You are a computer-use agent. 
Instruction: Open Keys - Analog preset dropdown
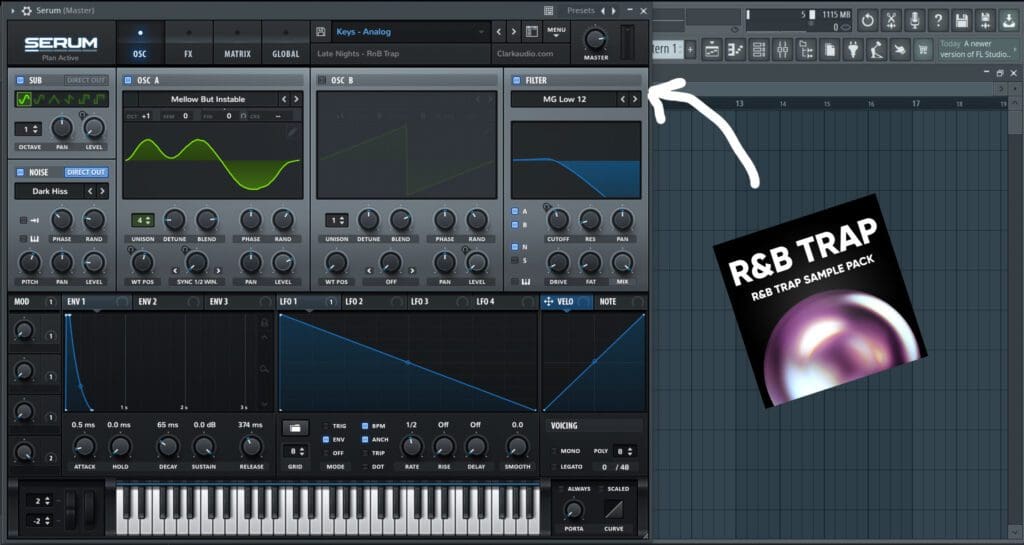pyautogui.click(x=410, y=31)
